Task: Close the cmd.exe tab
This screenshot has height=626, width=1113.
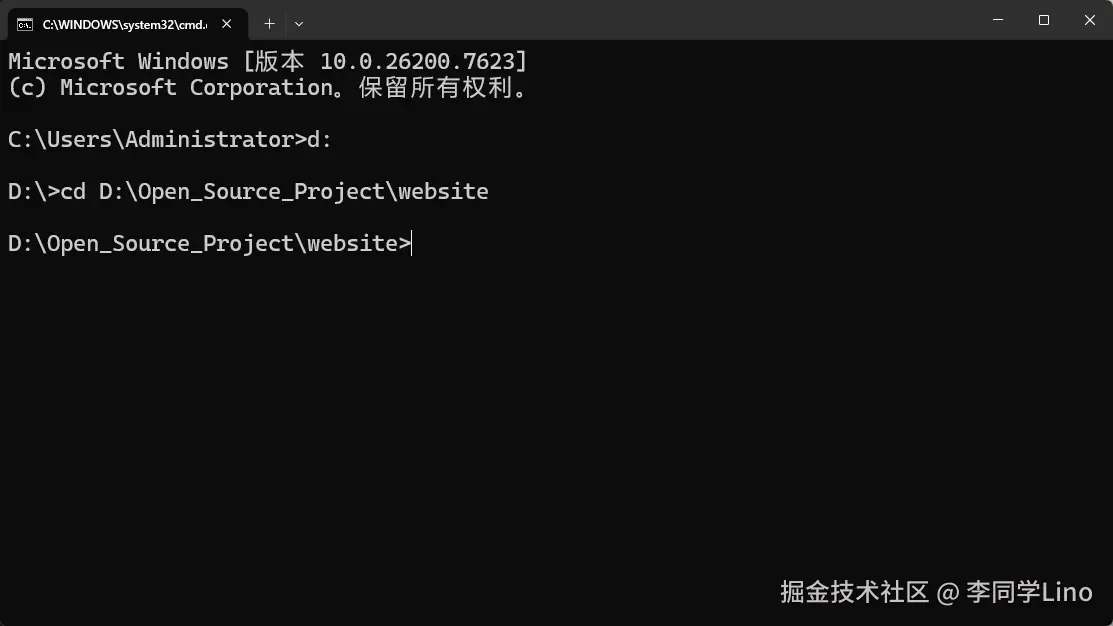Action: [226, 24]
